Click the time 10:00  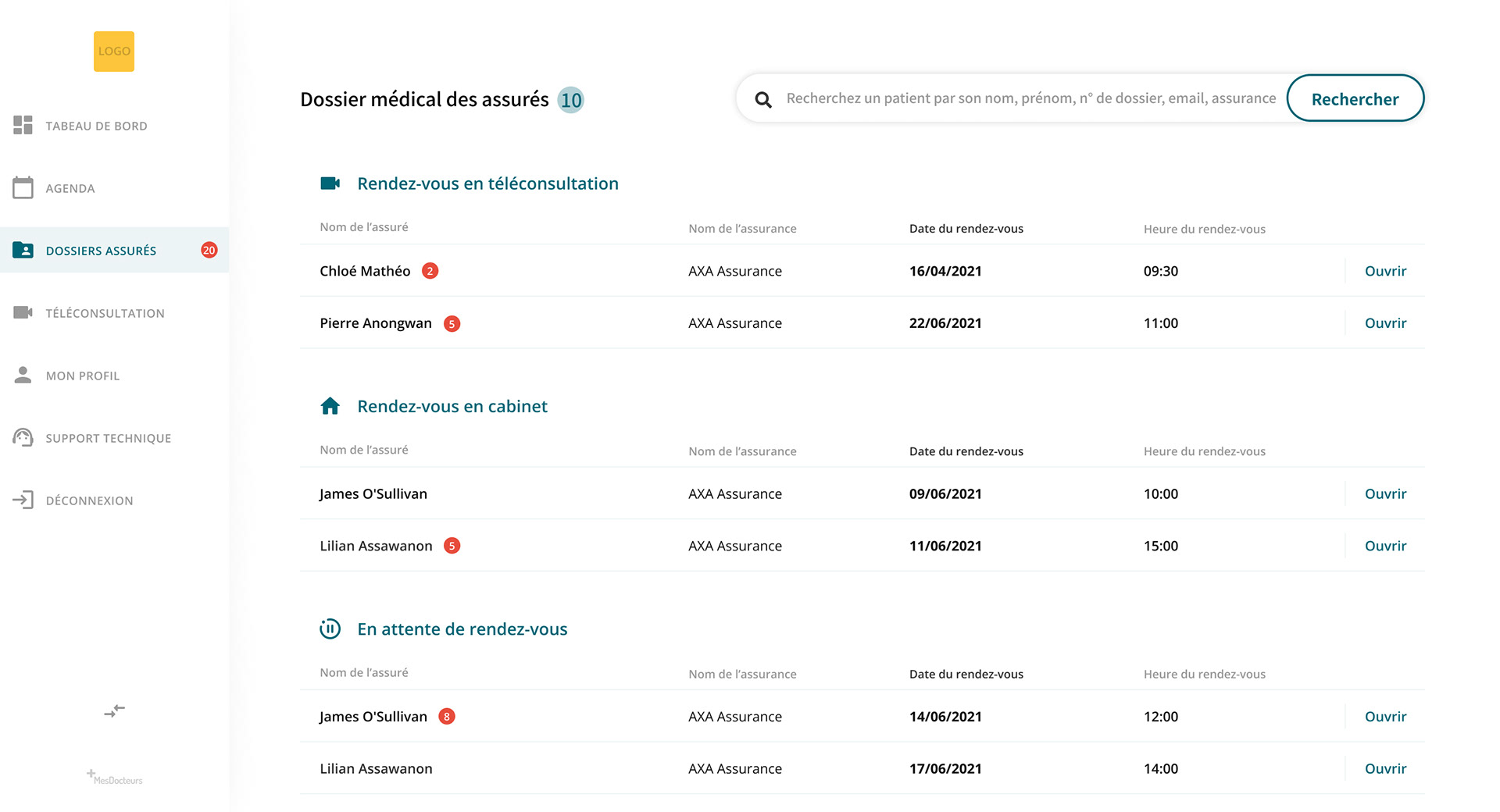coord(1161,493)
